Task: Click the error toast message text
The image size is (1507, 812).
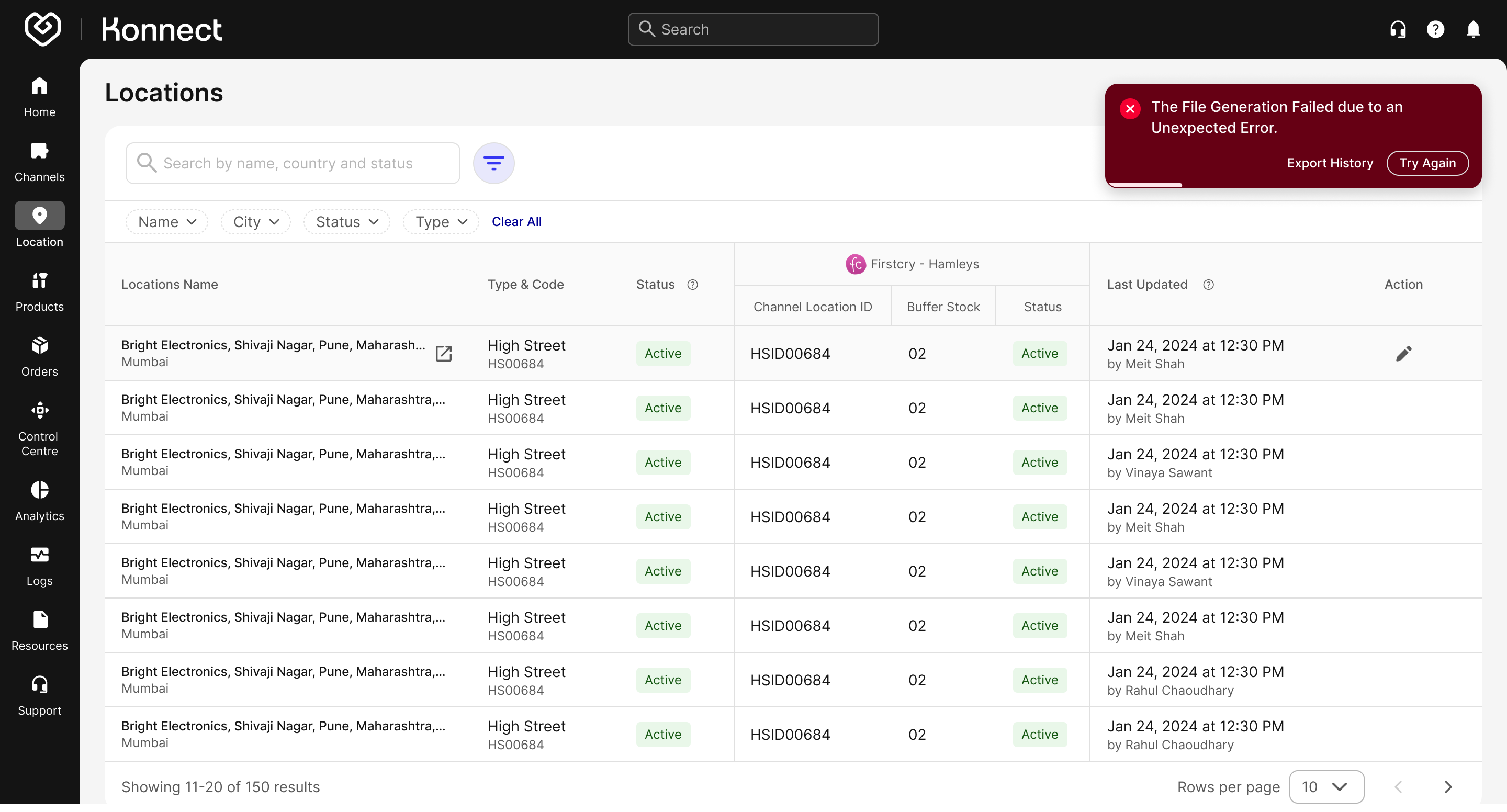Action: click(1277, 117)
